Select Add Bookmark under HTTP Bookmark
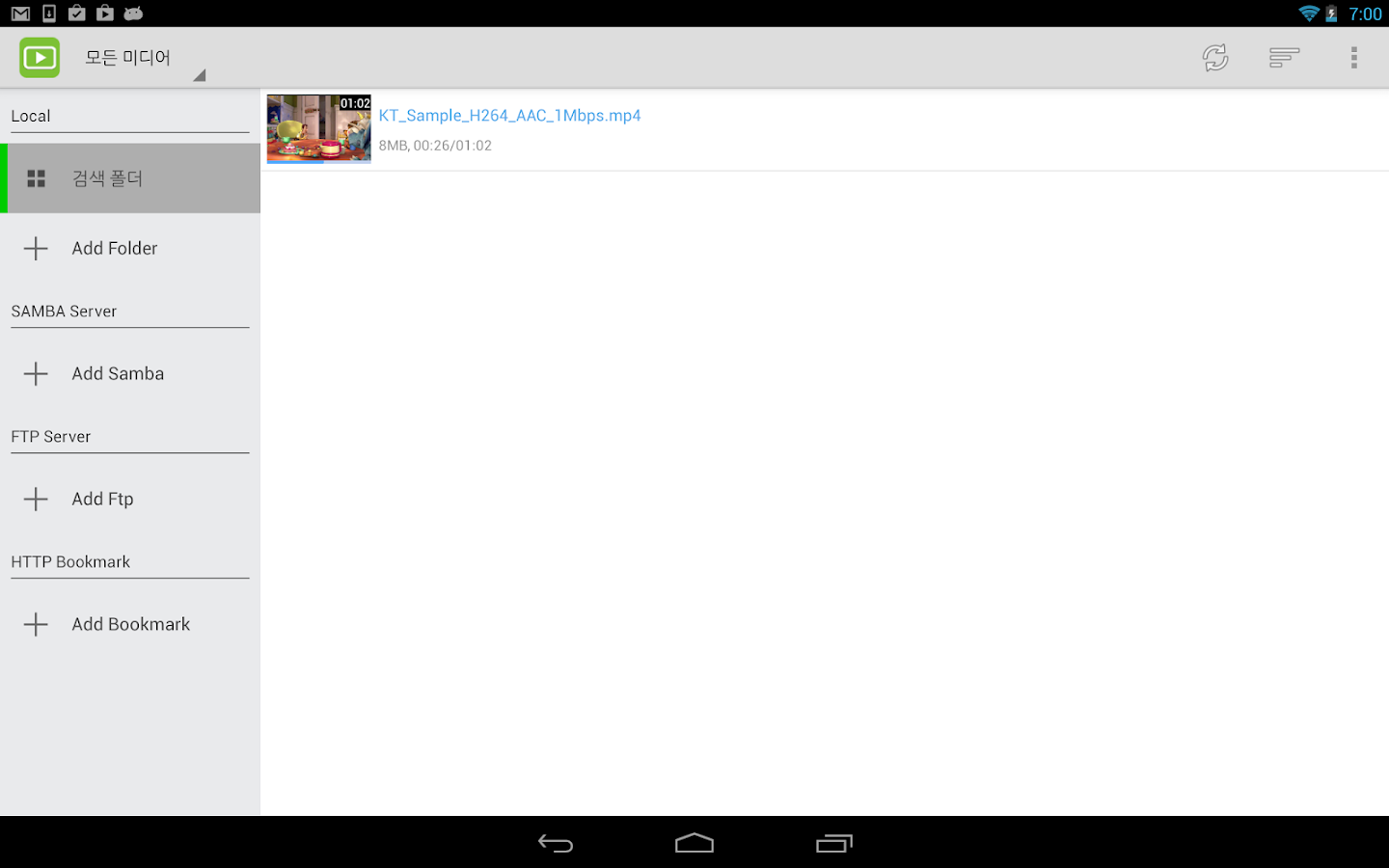The width and height of the screenshot is (1389, 868). (130, 624)
